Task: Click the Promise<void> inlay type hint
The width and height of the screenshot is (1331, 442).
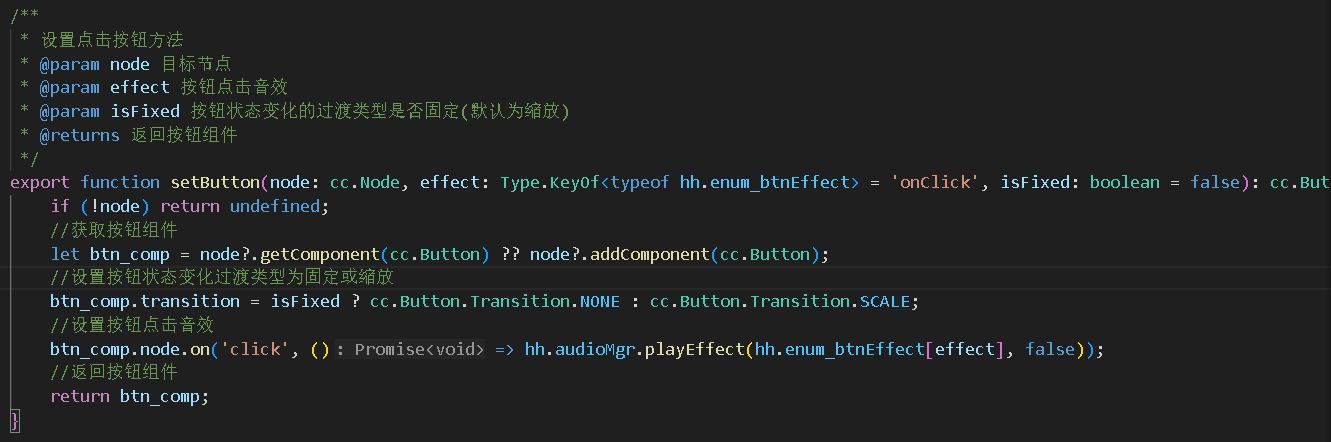Action: pos(419,349)
